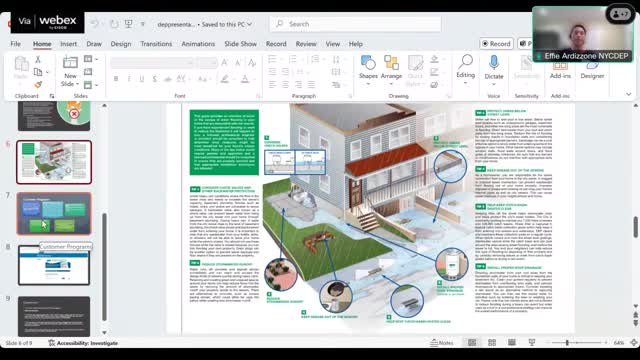This screenshot has height=360, width=640.
Task: Select slide 9 thumbnail
Action: (54, 316)
